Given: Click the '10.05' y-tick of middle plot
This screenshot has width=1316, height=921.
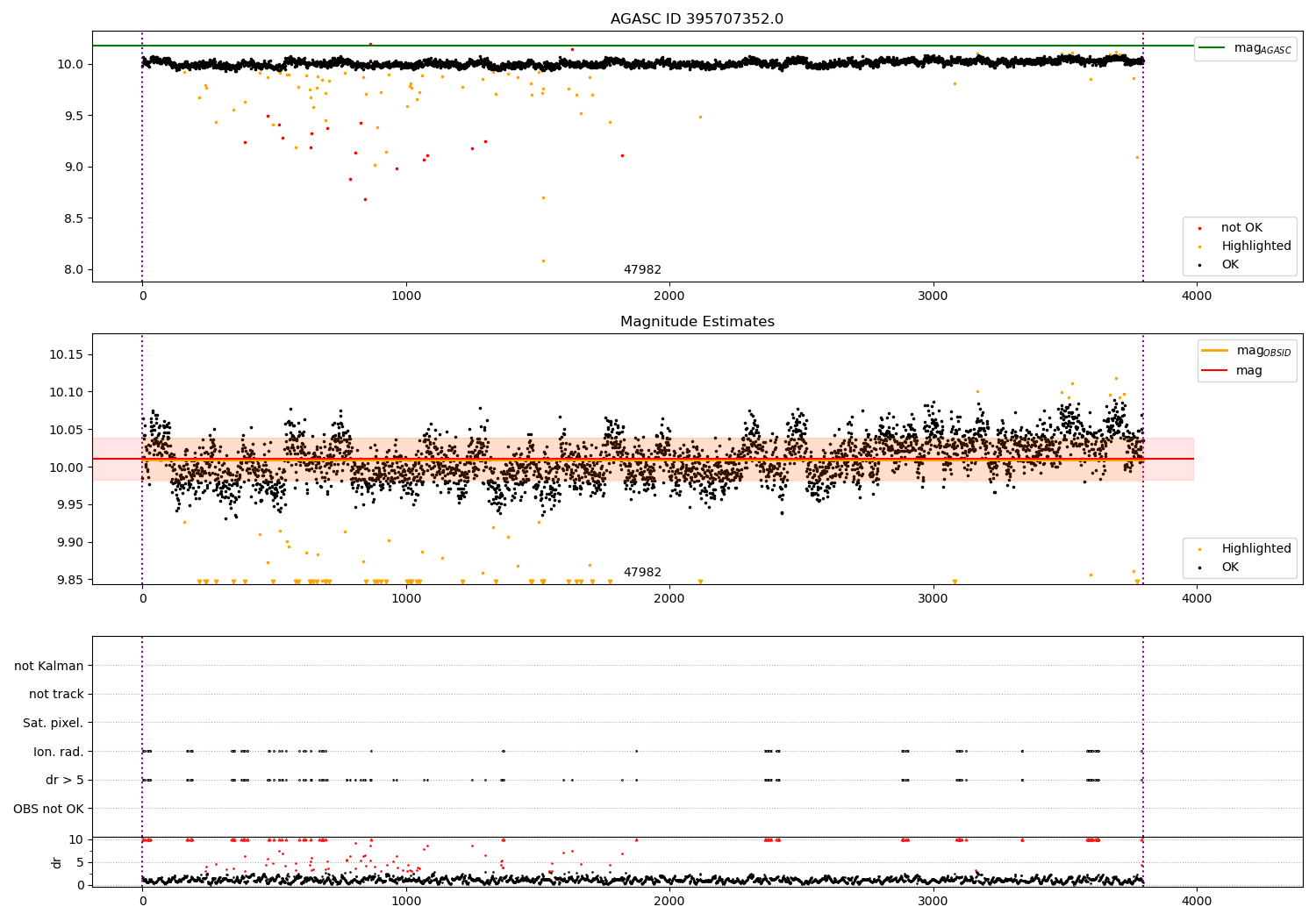Looking at the screenshot, I should [67, 430].
